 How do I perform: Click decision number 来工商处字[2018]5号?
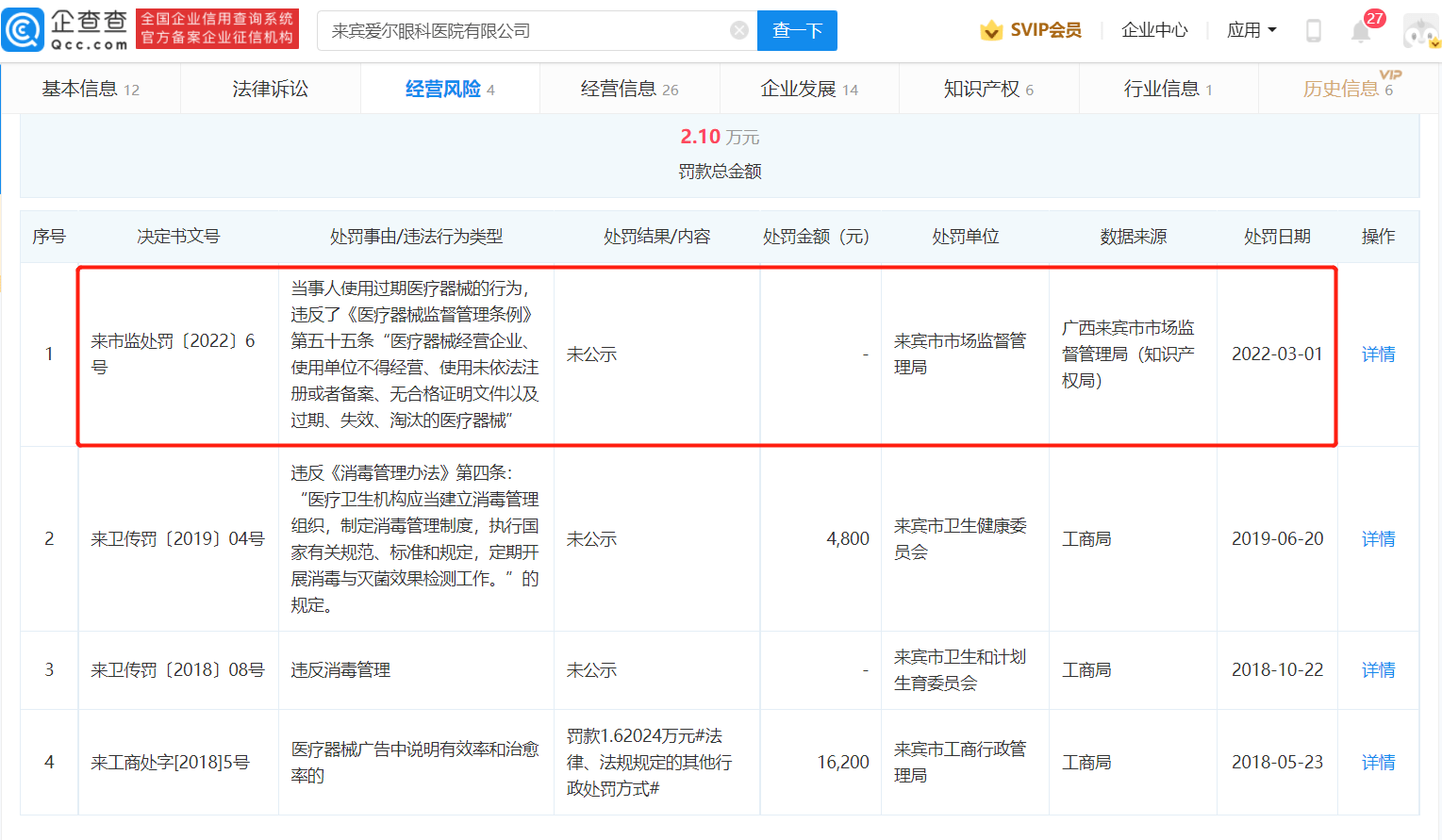[x=170, y=762]
